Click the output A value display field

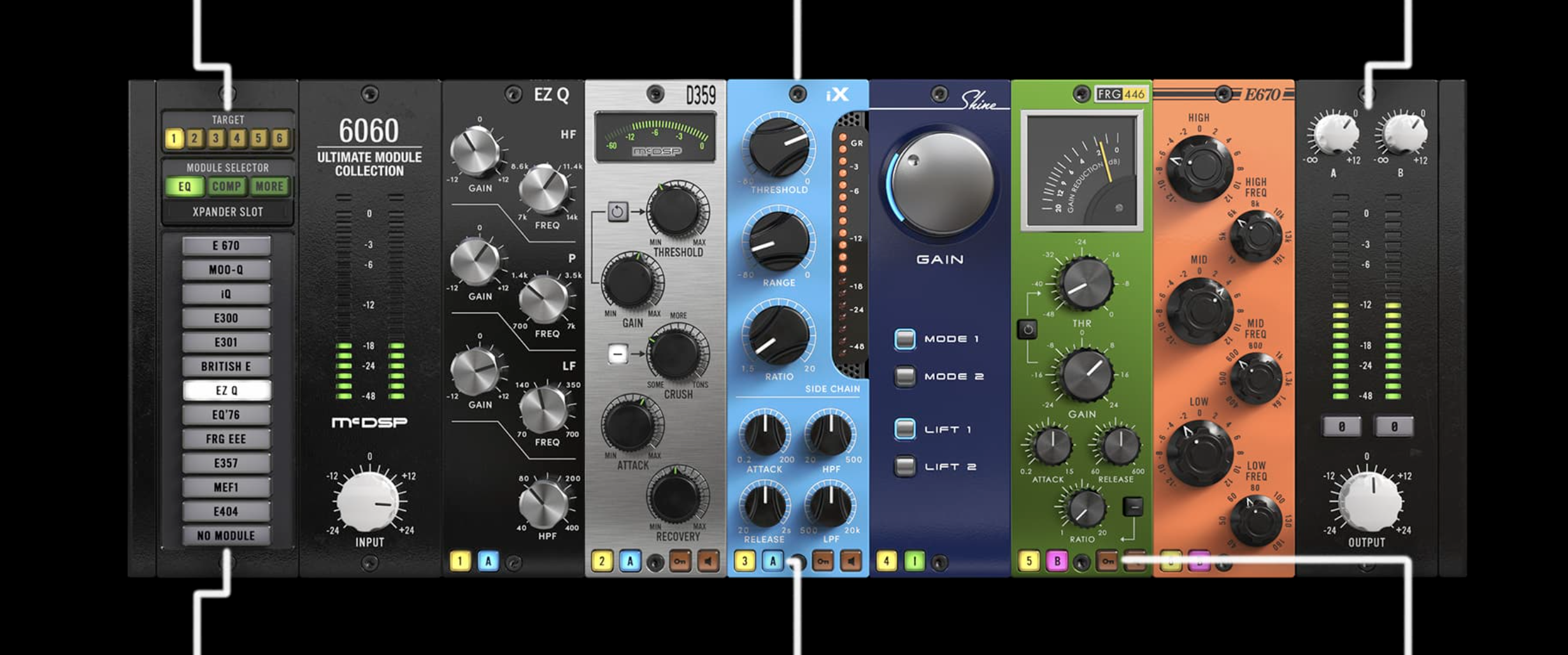(x=1341, y=427)
